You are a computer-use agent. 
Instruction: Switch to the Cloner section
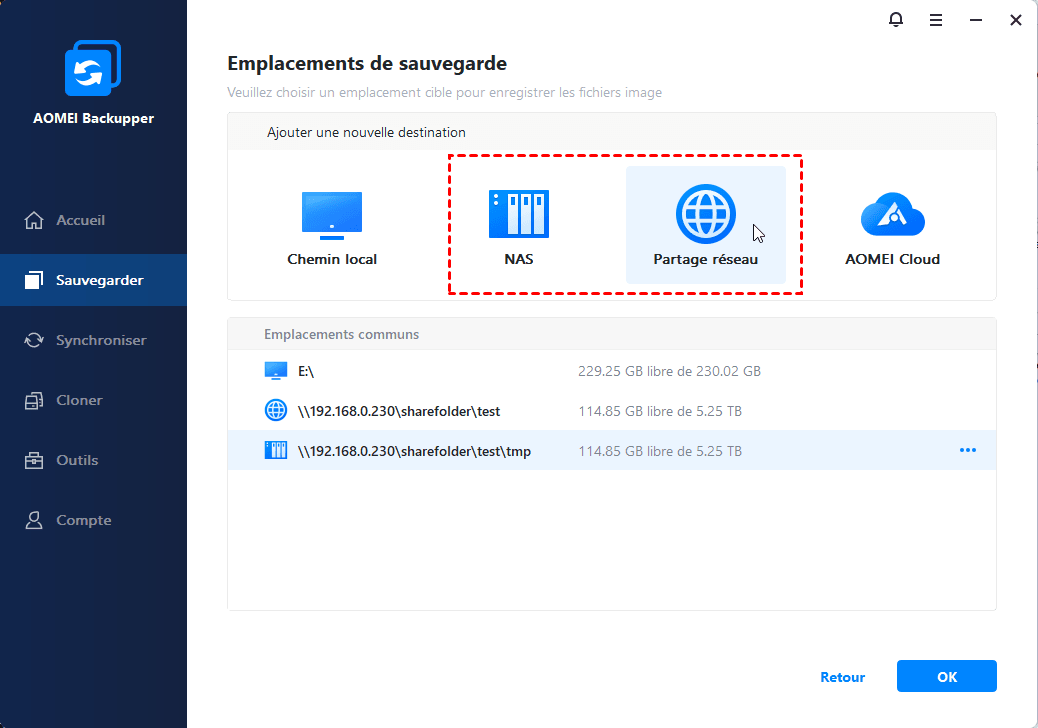point(93,400)
